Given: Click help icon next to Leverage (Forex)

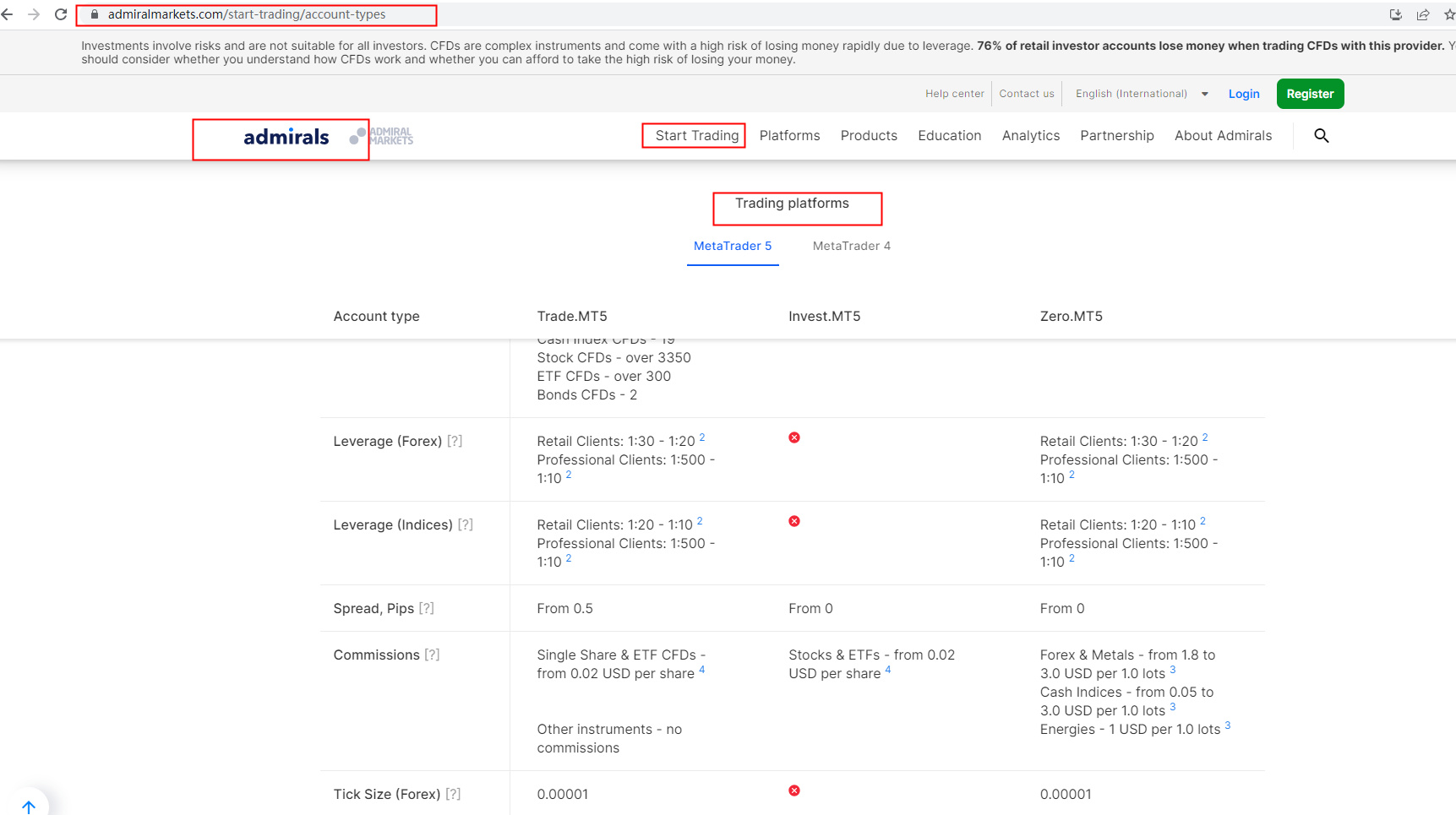Looking at the screenshot, I should [455, 441].
